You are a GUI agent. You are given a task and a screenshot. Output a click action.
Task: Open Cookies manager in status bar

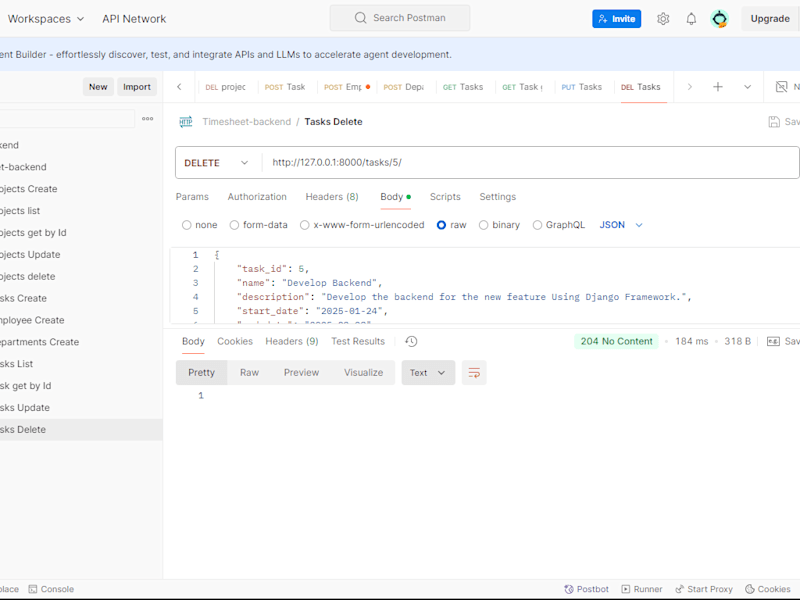coord(767,589)
